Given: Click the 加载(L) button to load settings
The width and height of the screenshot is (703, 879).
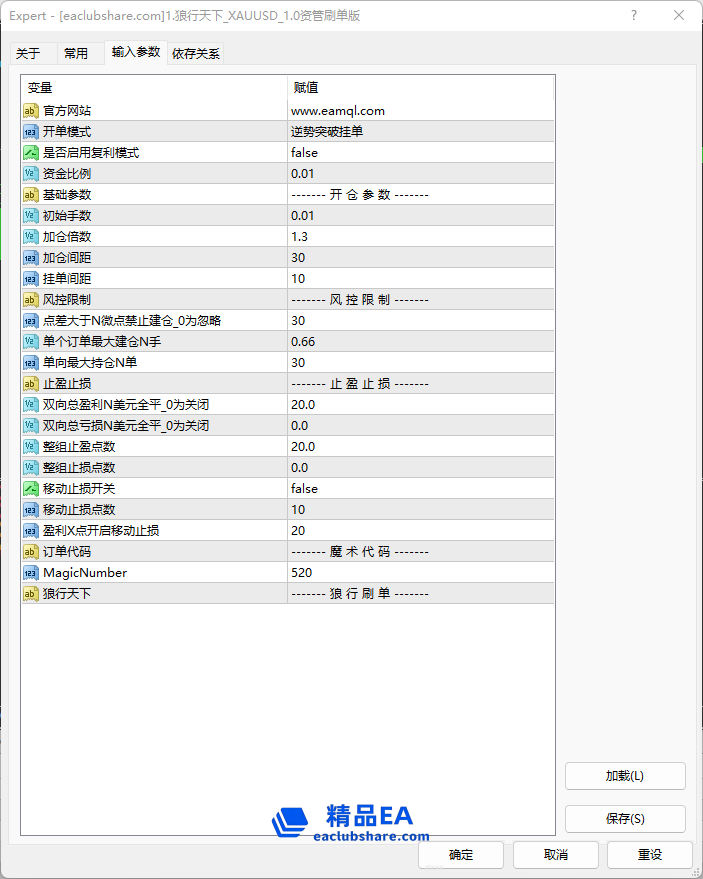Looking at the screenshot, I should [625, 776].
